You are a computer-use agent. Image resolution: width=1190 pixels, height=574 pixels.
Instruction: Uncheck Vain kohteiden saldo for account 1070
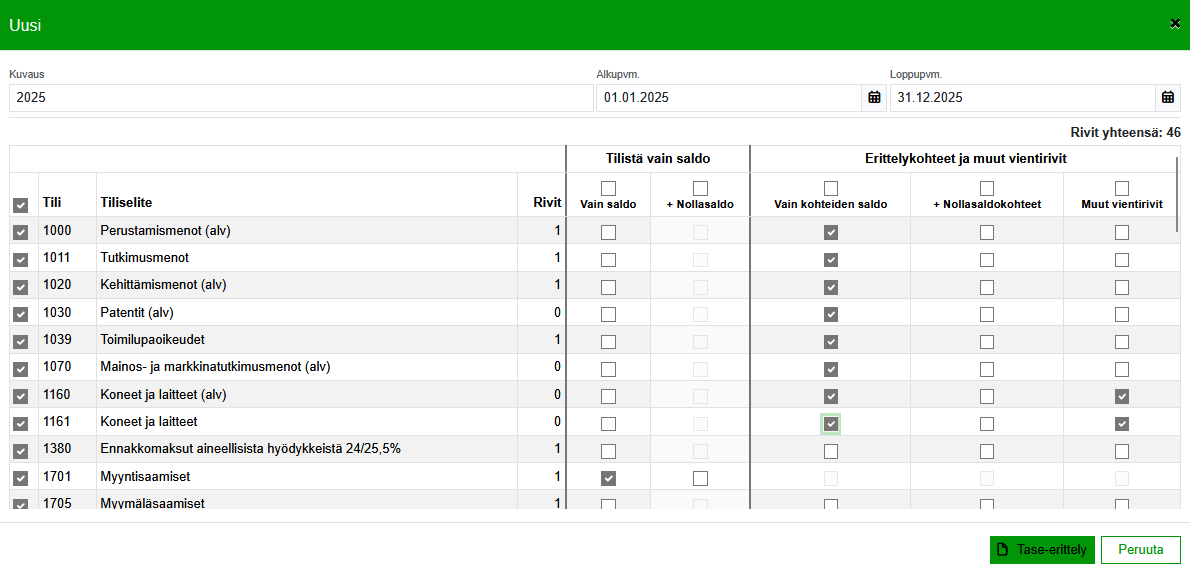coord(831,369)
